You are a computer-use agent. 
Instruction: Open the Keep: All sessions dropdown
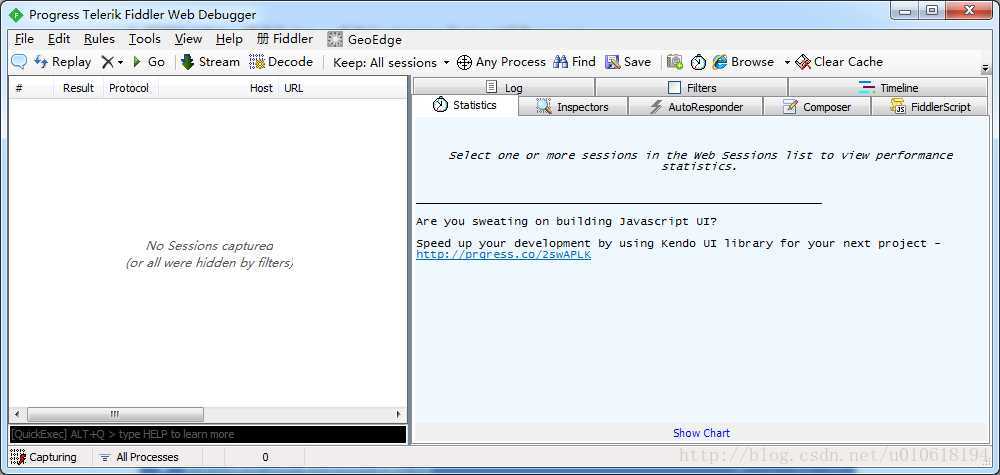(x=391, y=62)
